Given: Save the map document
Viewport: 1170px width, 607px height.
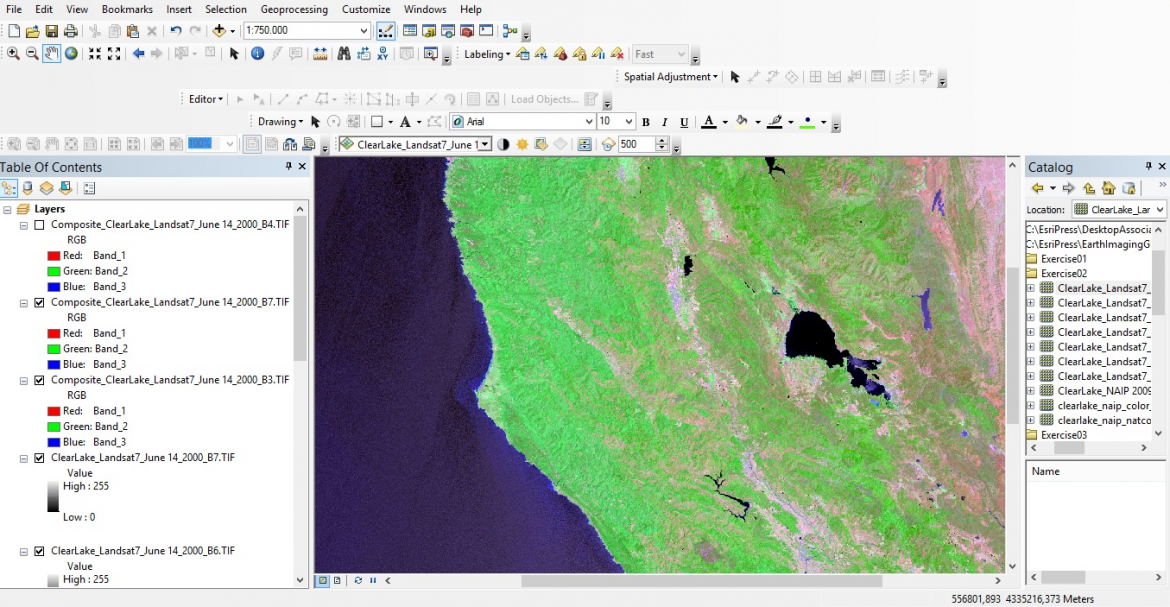Looking at the screenshot, I should click(51, 31).
